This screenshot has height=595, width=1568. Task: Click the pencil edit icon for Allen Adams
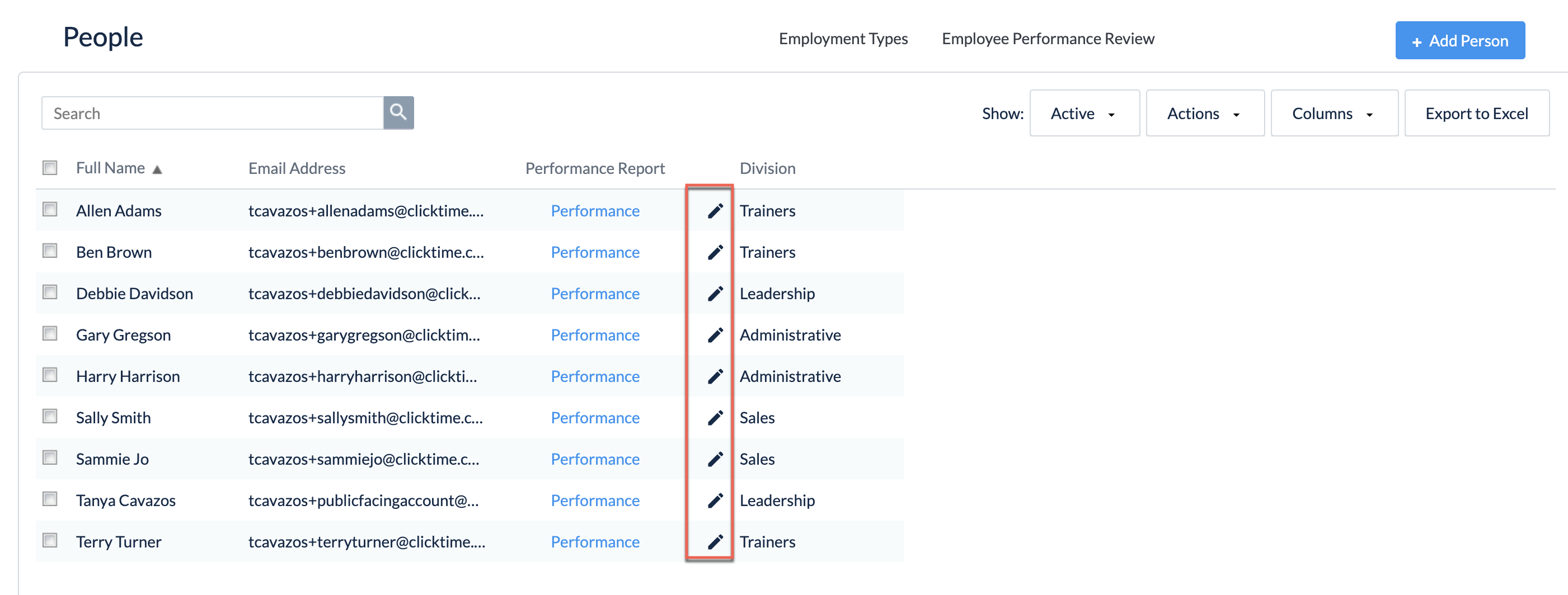715,211
